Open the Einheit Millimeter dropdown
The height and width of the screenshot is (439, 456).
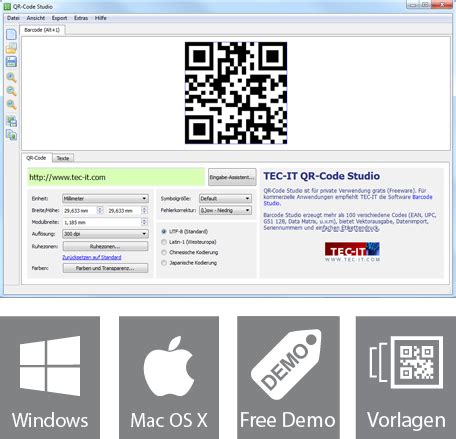105,199
